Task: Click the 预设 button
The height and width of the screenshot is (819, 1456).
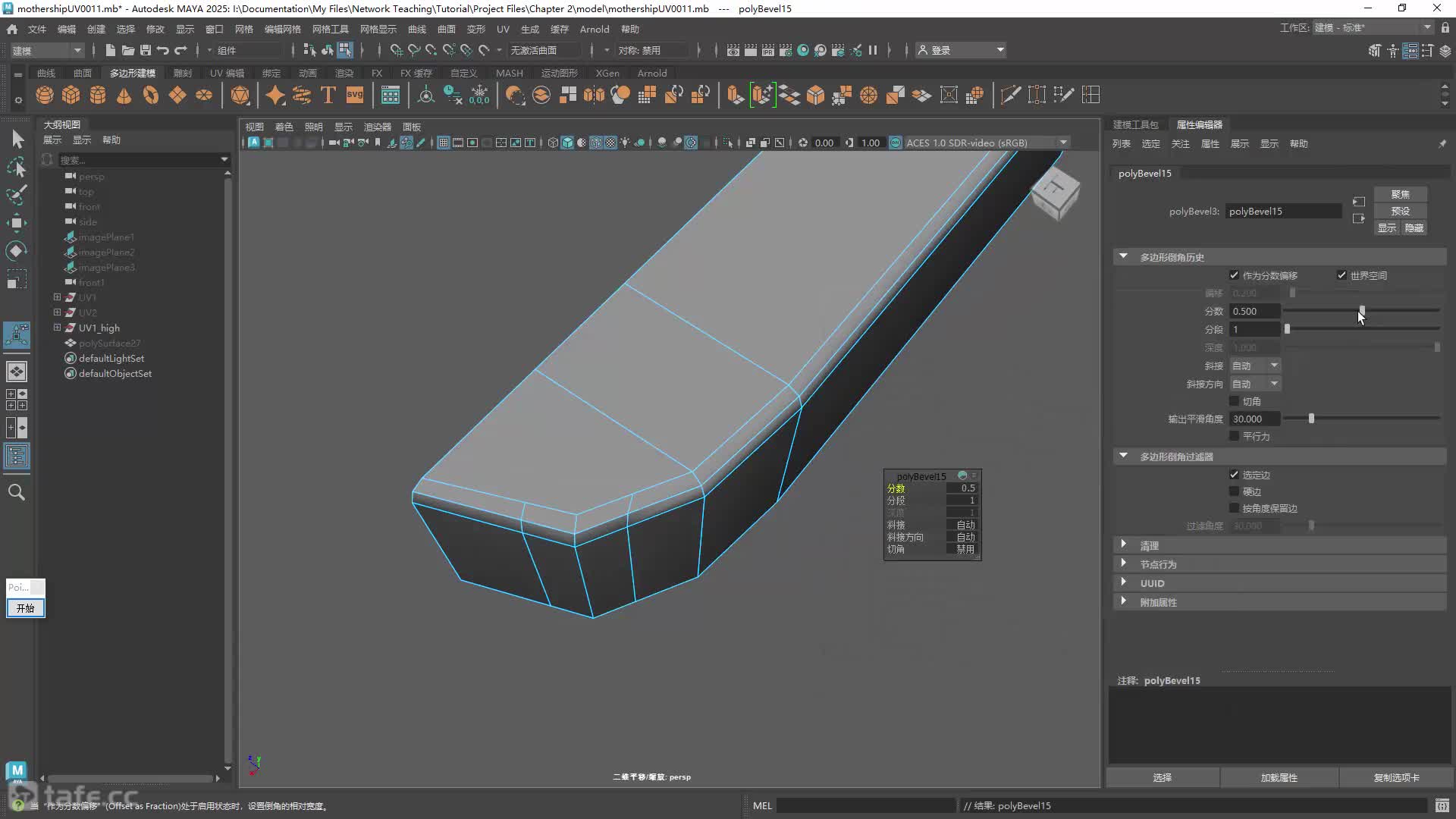Action: 1400,211
